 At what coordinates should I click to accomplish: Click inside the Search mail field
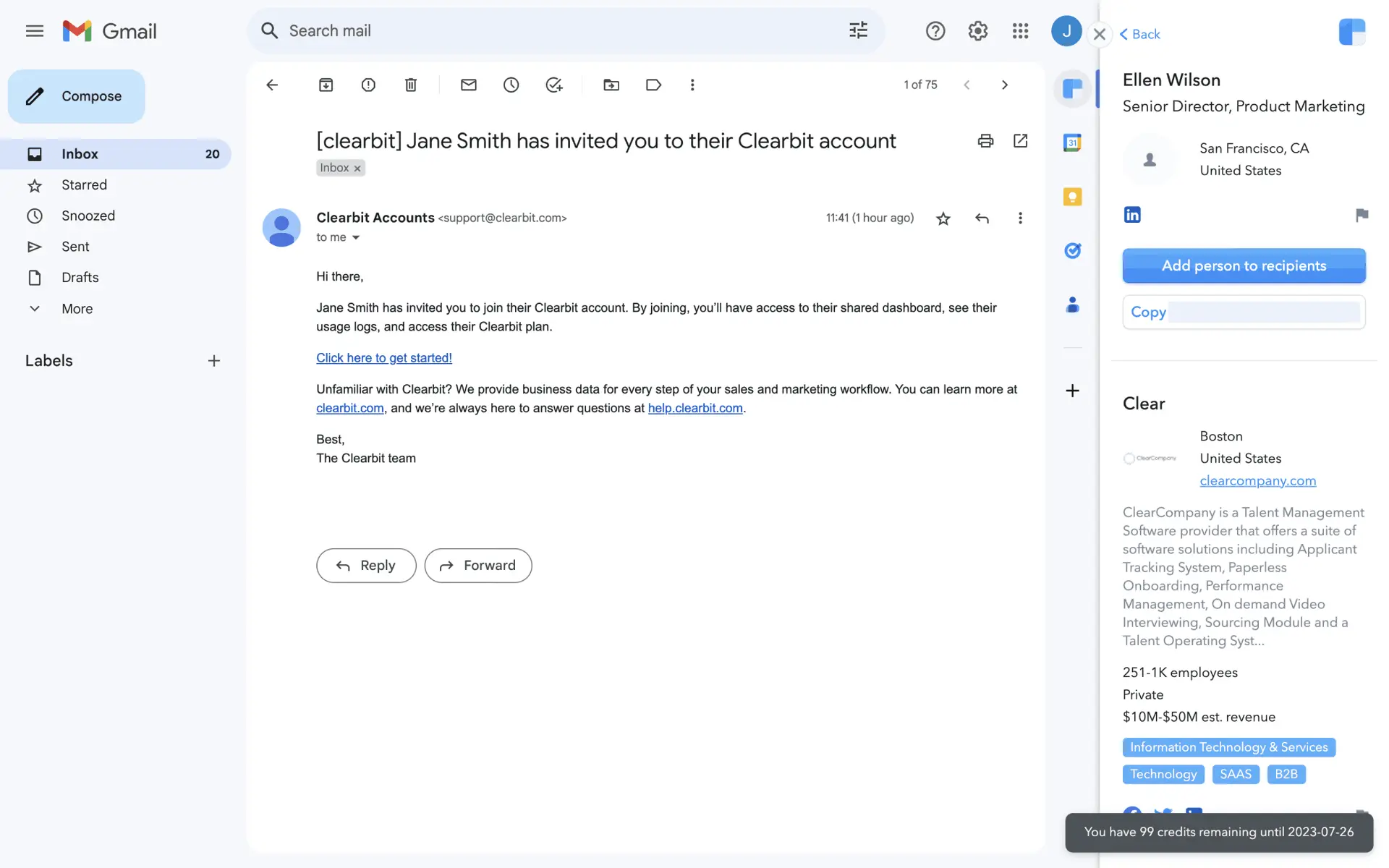click(x=550, y=30)
